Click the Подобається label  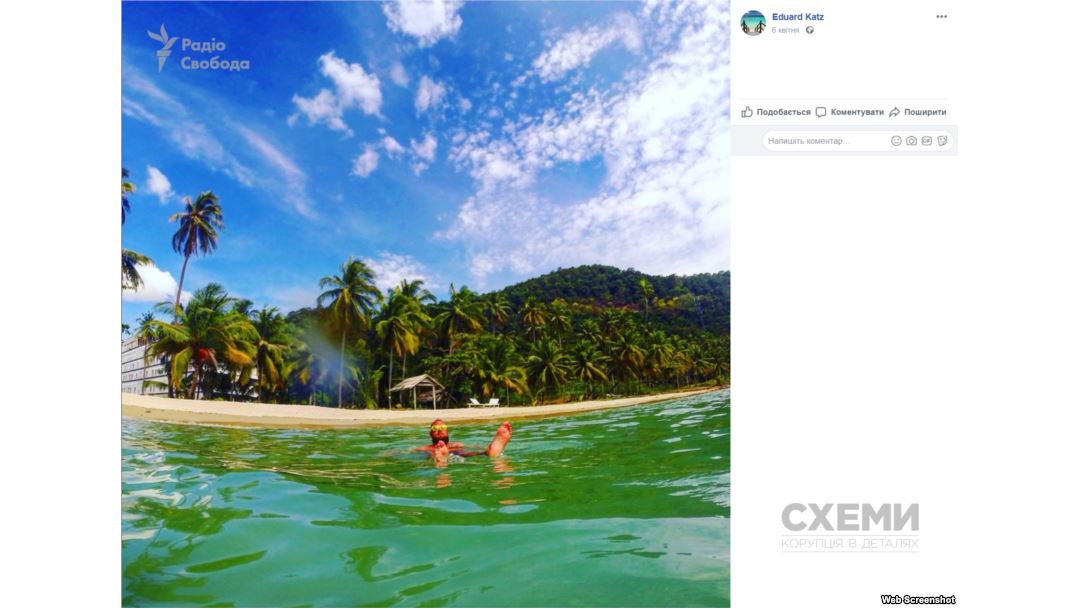[783, 112]
